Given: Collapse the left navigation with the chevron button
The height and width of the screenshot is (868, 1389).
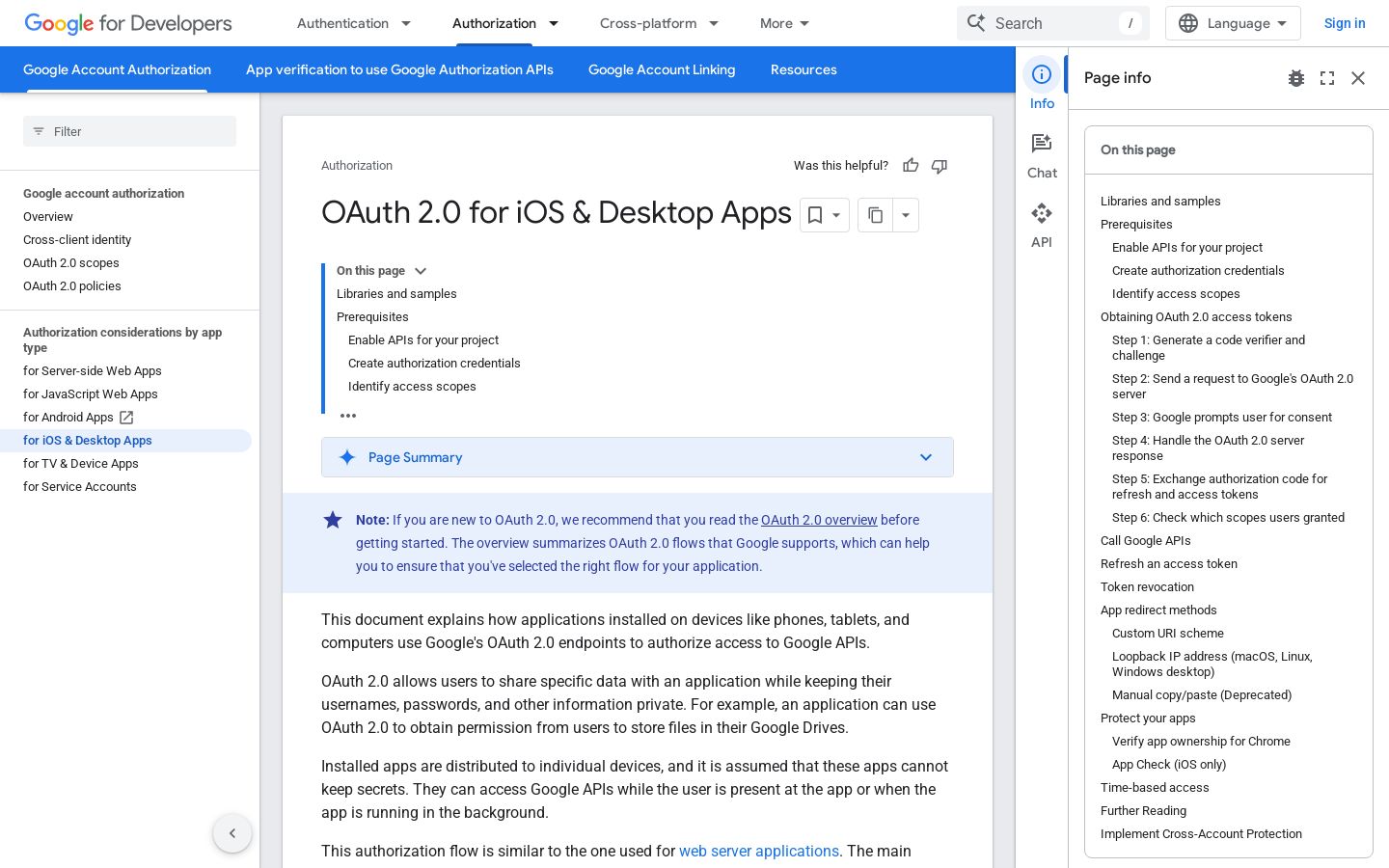Looking at the screenshot, I should pyautogui.click(x=232, y=833).
